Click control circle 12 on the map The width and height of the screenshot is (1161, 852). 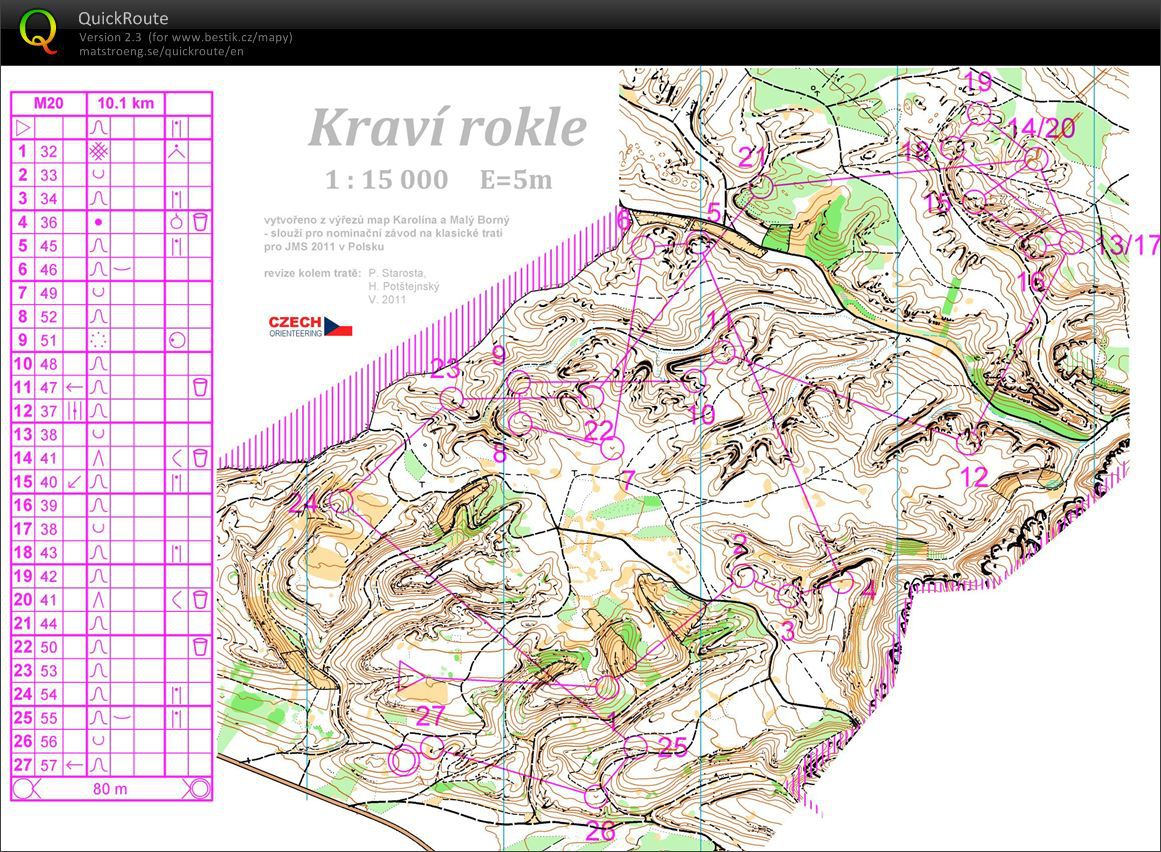[968, 443]
